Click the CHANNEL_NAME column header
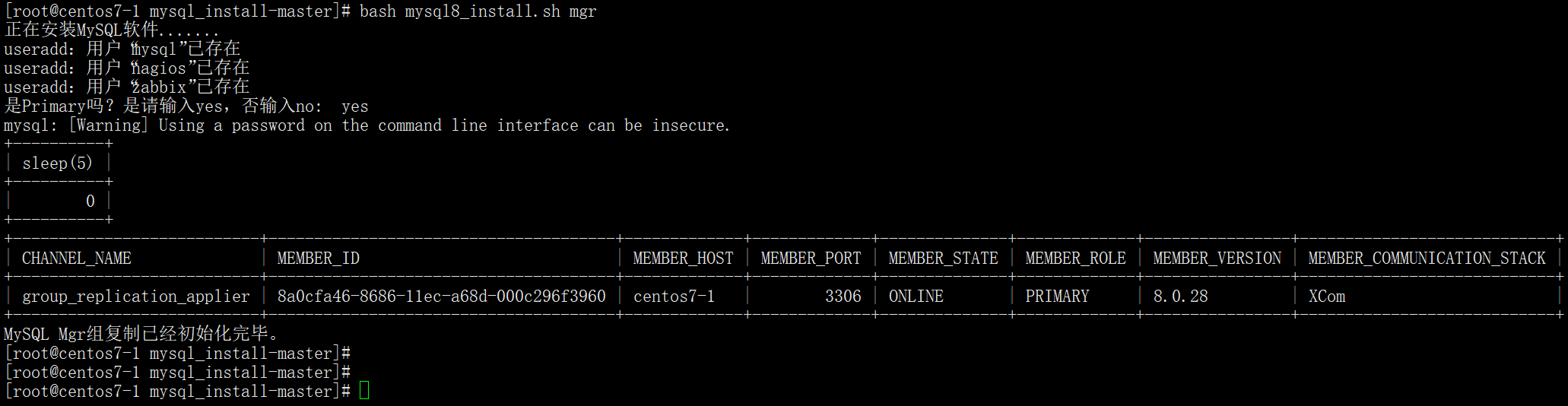 click(76, 259)
